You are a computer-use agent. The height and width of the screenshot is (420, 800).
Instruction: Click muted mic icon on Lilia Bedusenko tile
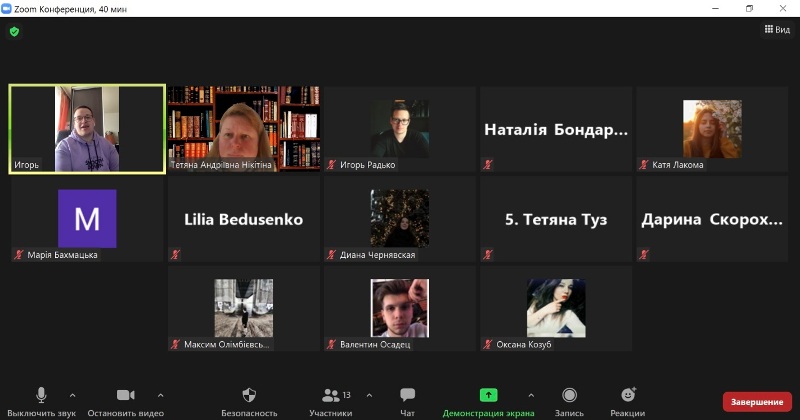pos(176,255)
